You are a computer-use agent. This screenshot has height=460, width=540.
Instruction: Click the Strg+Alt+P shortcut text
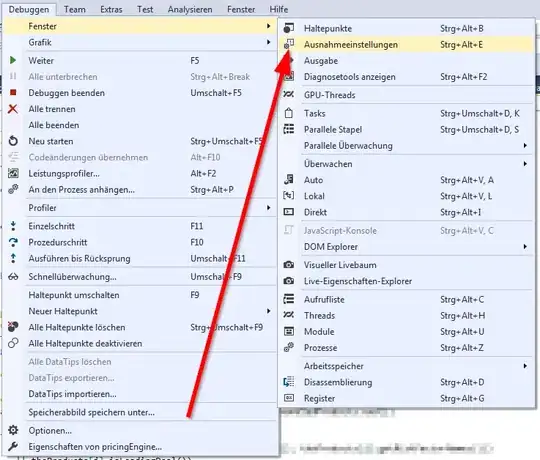click(x=212, y=189)
